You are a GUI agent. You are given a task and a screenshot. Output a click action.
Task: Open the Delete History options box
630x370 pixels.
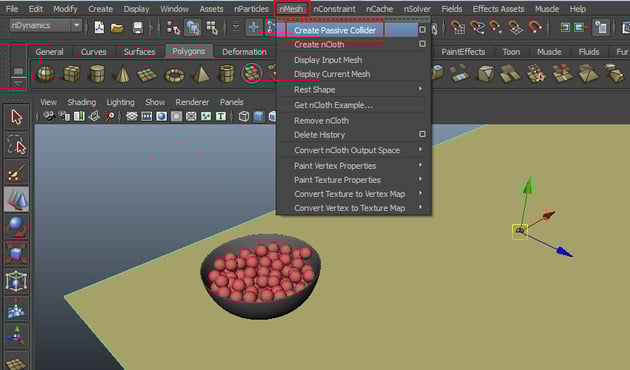(422, 134)
